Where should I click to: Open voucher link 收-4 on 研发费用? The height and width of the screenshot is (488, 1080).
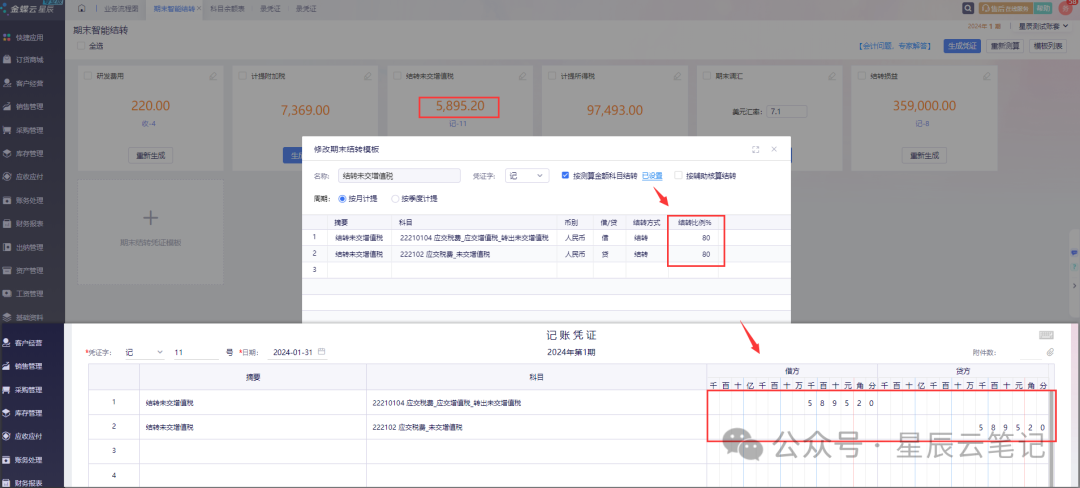[x=150, y=124]
